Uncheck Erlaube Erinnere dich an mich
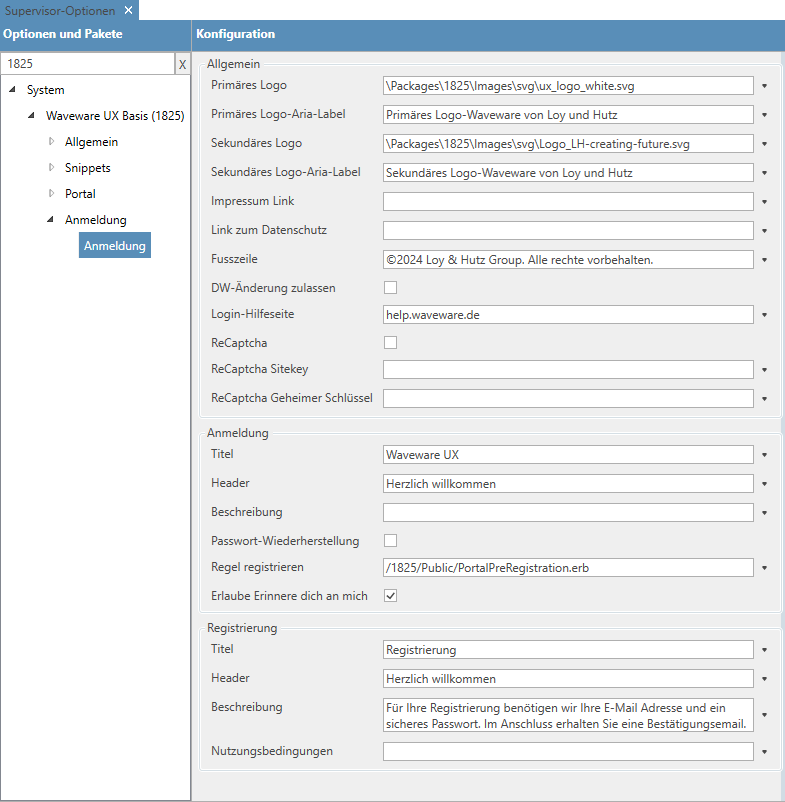Image resolution: width=785 pixels, height=802 pixels. pyautogui.click(x=391, y=596)
